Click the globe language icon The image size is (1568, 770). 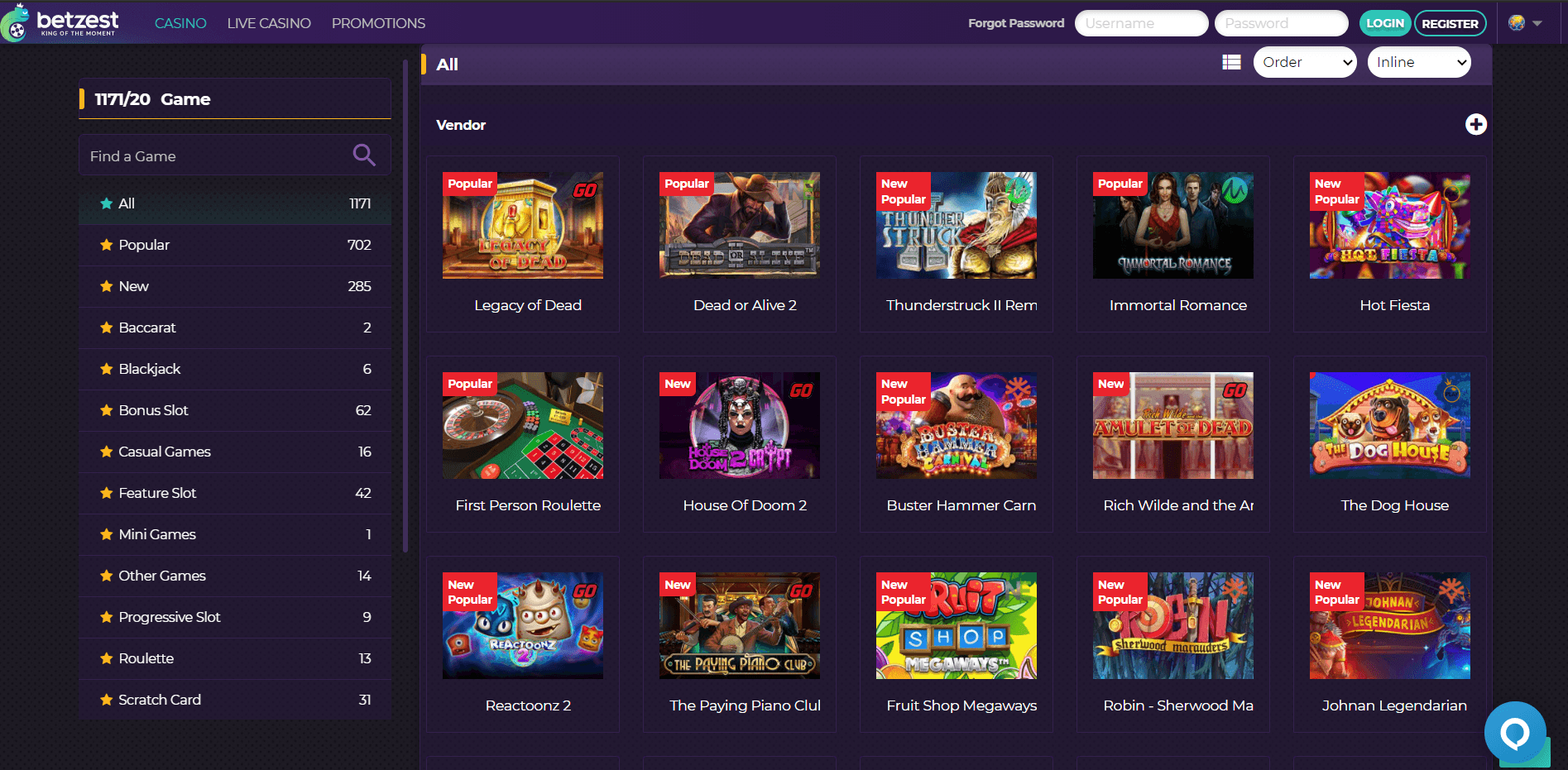click(1516, 23)
